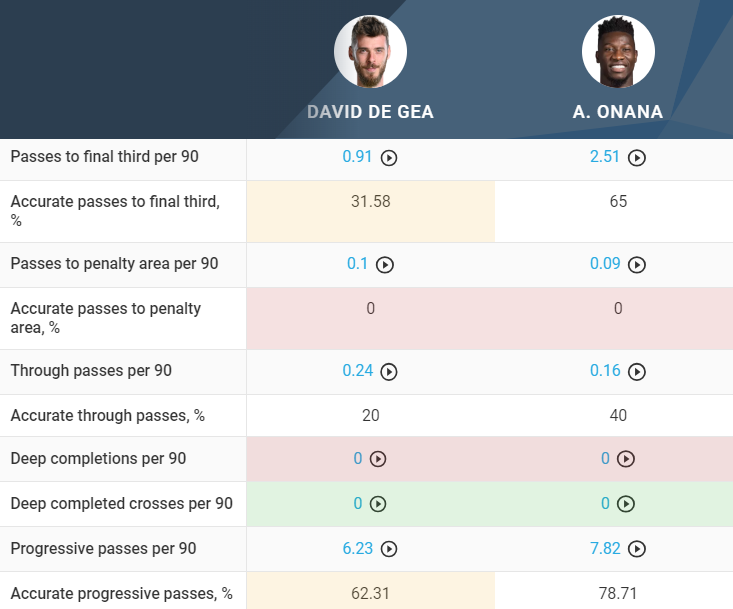Open David De Gea's profile photo
The height and width of the screenshot is (609, 733).
[x=370, y=51]
